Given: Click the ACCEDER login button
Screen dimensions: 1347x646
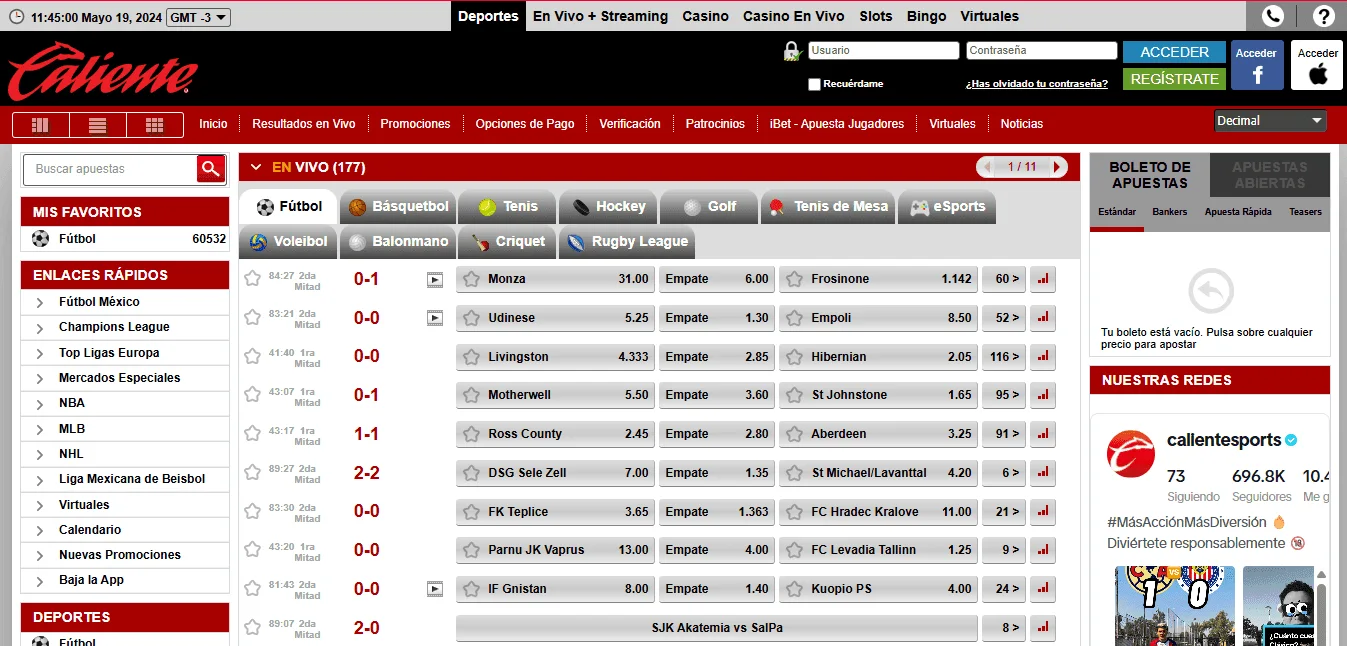Looking at the screenshot, I should click(1174, 52).
